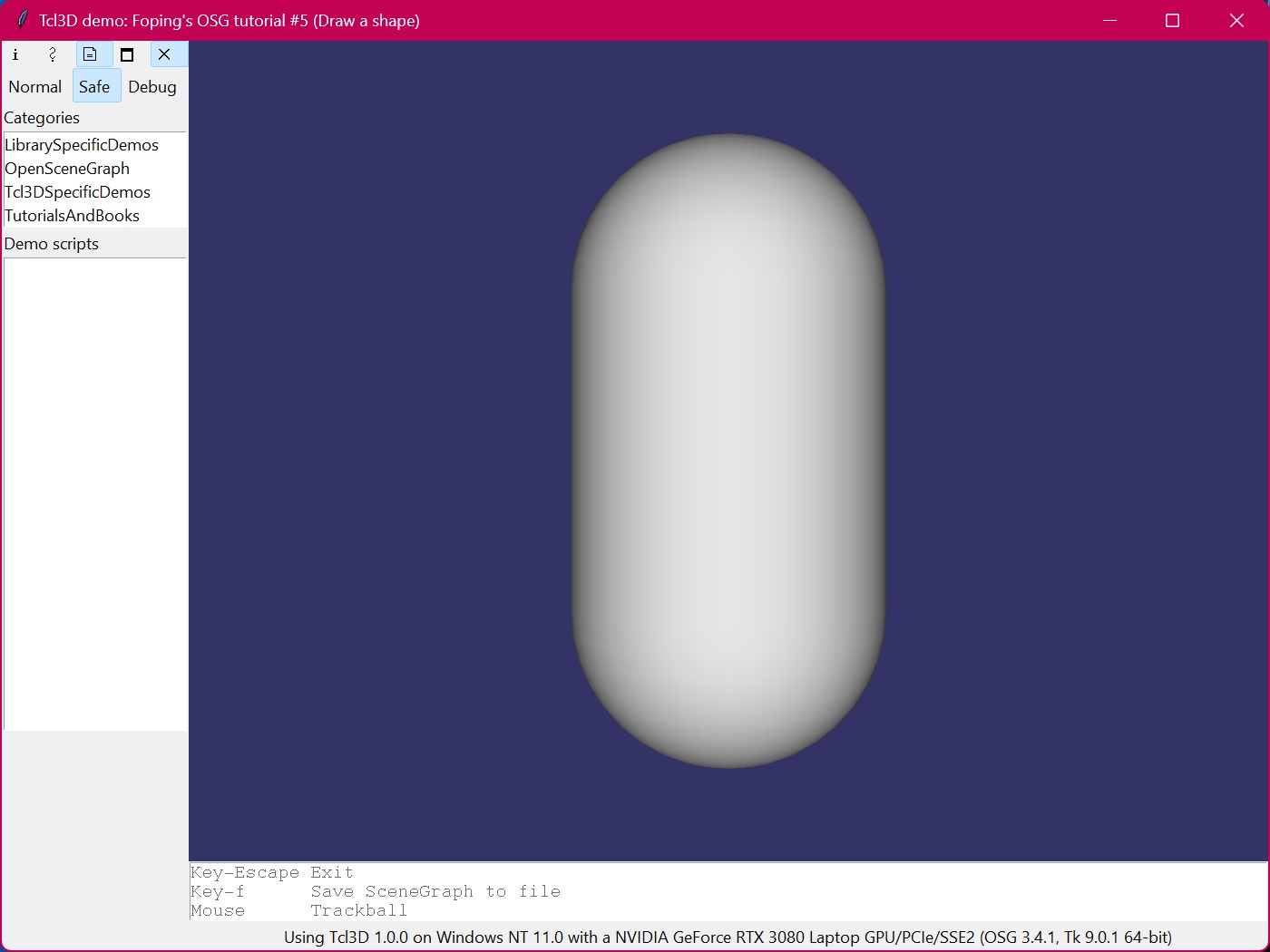Click the Key-Escape Exit help line
Screen dimensions: 1270x952
(x=271, y=872)
